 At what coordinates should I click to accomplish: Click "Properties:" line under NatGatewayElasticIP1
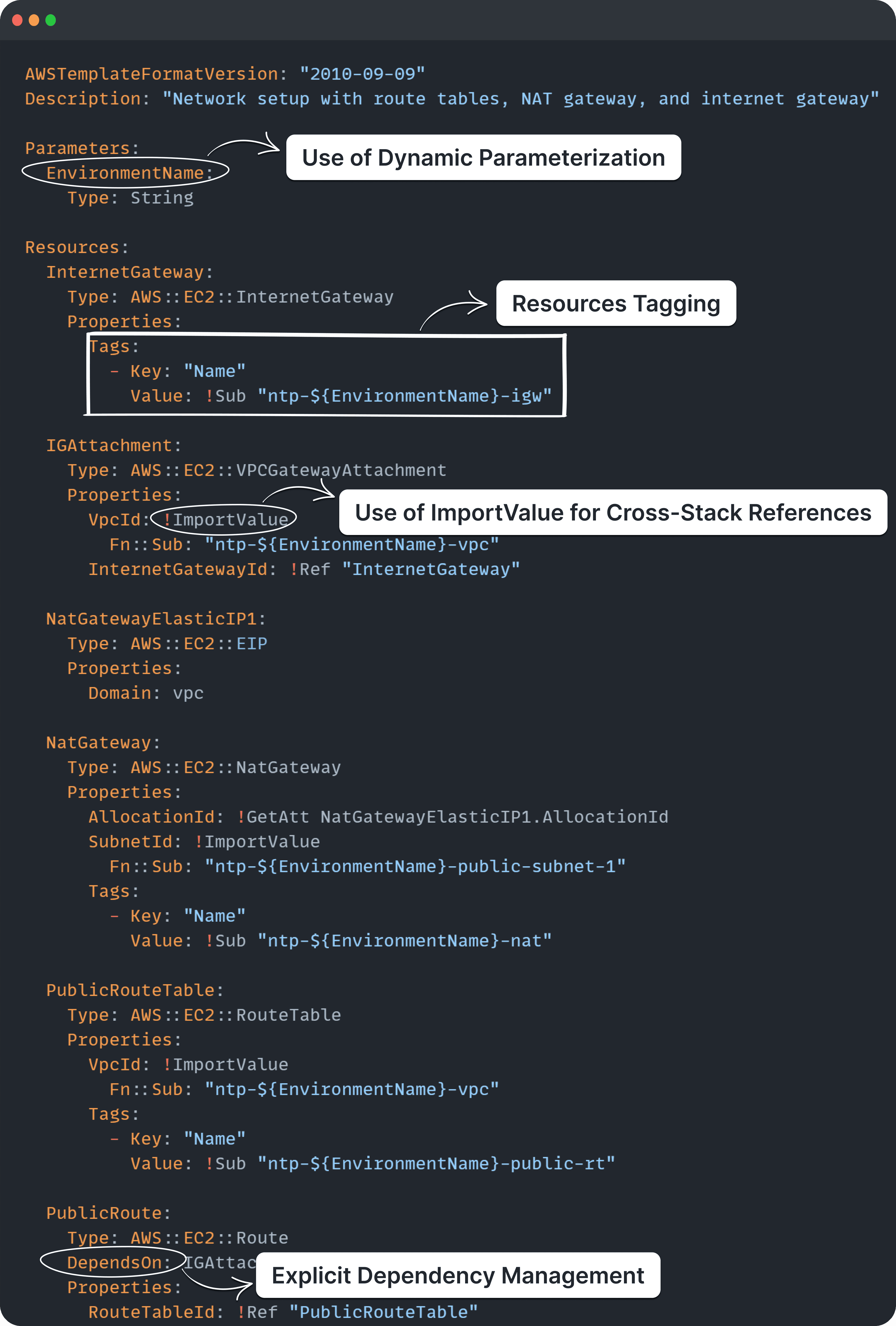[124, 669]
